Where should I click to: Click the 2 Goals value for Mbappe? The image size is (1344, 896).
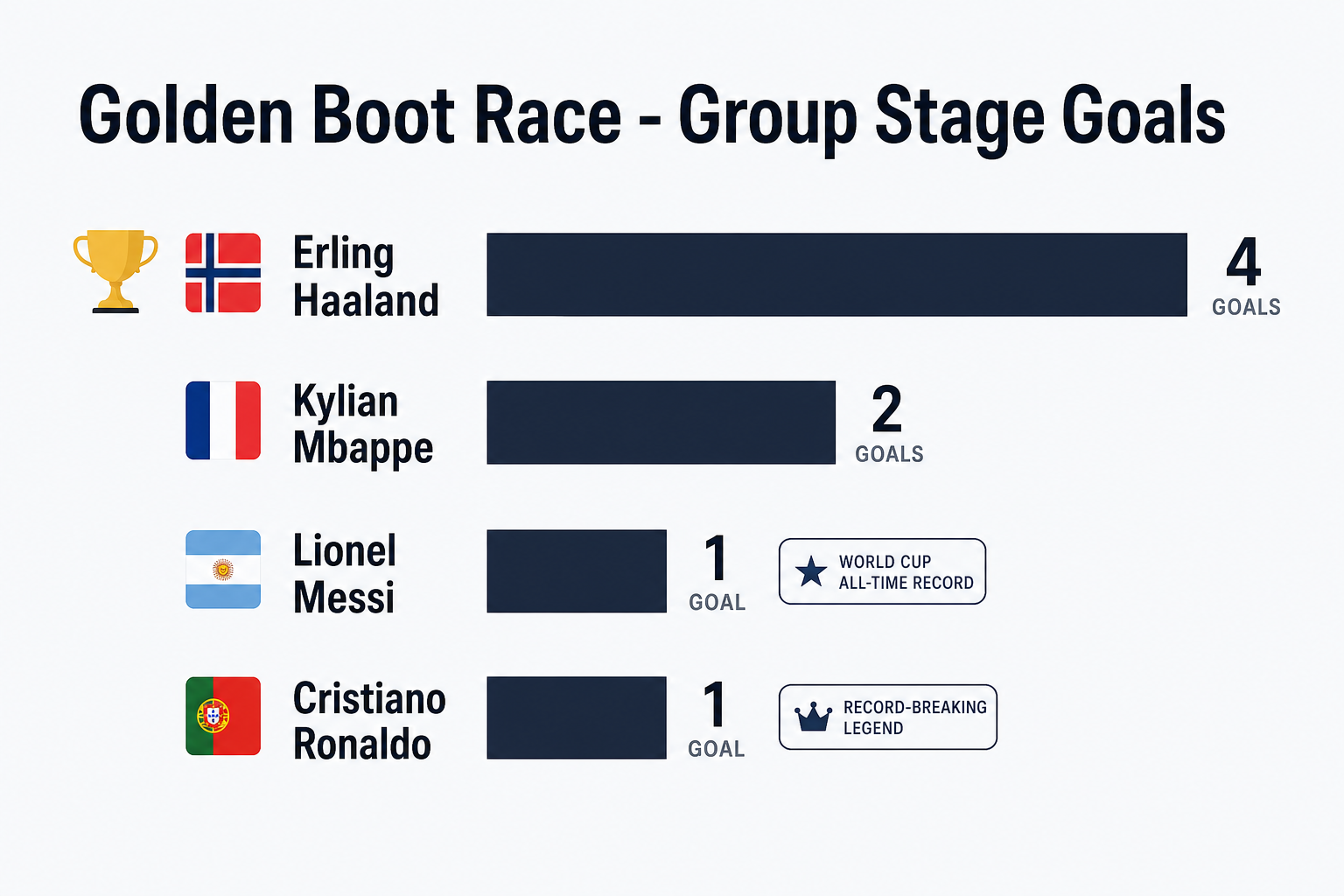tap(889, 423)
